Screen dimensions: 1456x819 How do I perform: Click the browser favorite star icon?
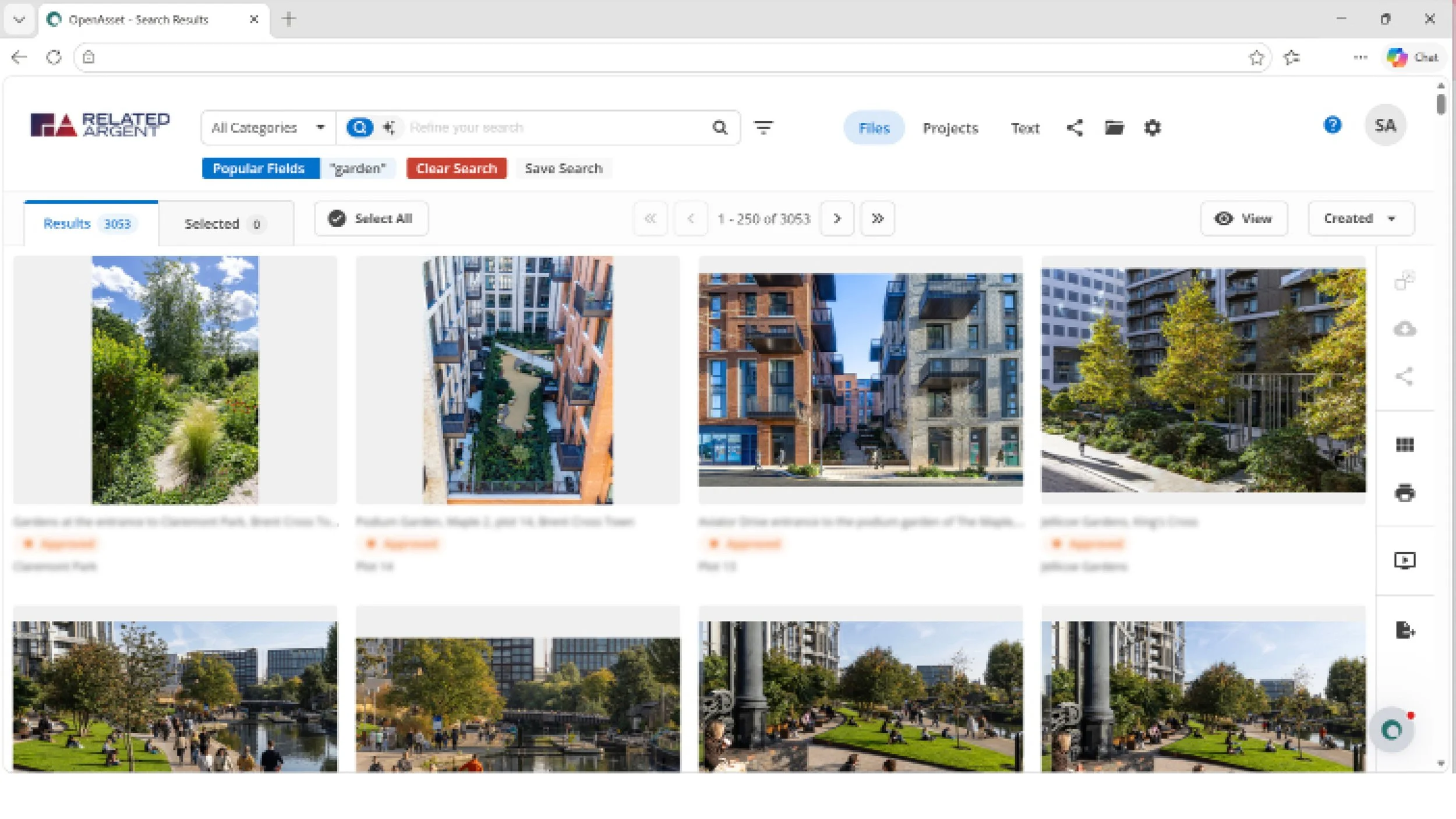1256,58
